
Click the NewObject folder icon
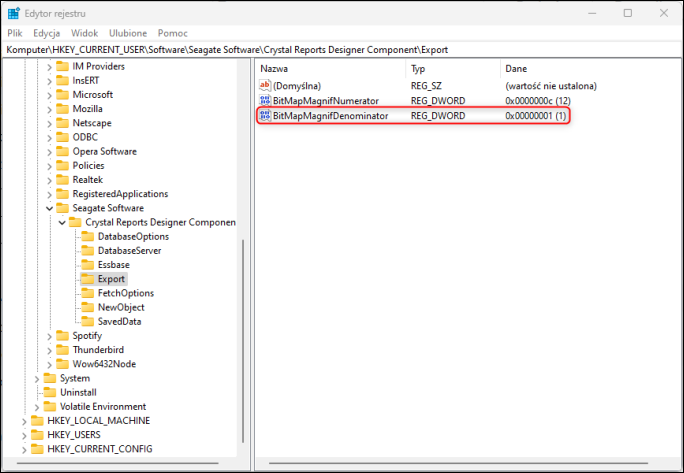88,307
